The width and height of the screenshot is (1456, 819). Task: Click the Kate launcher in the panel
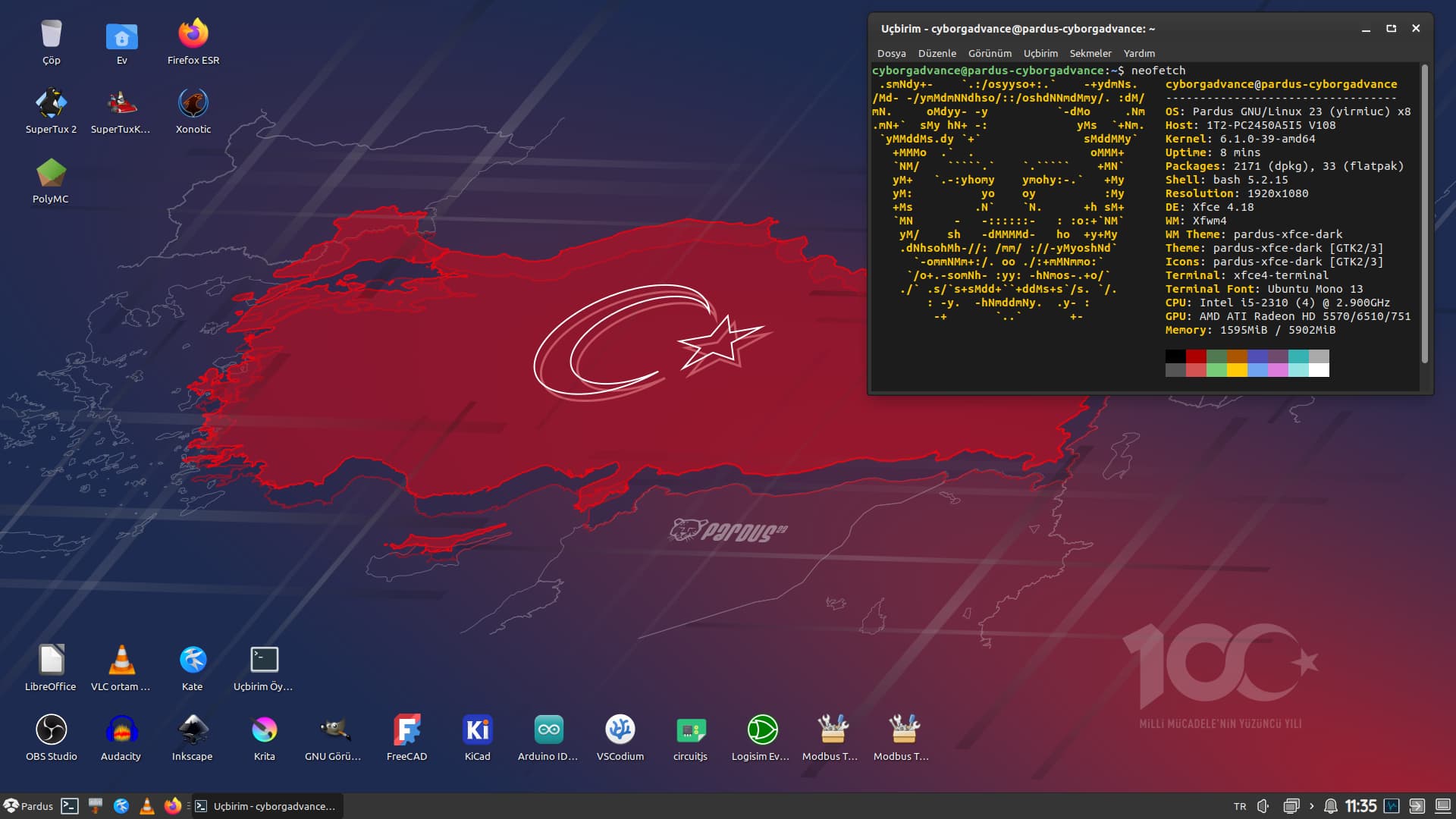tap(121, 806)
